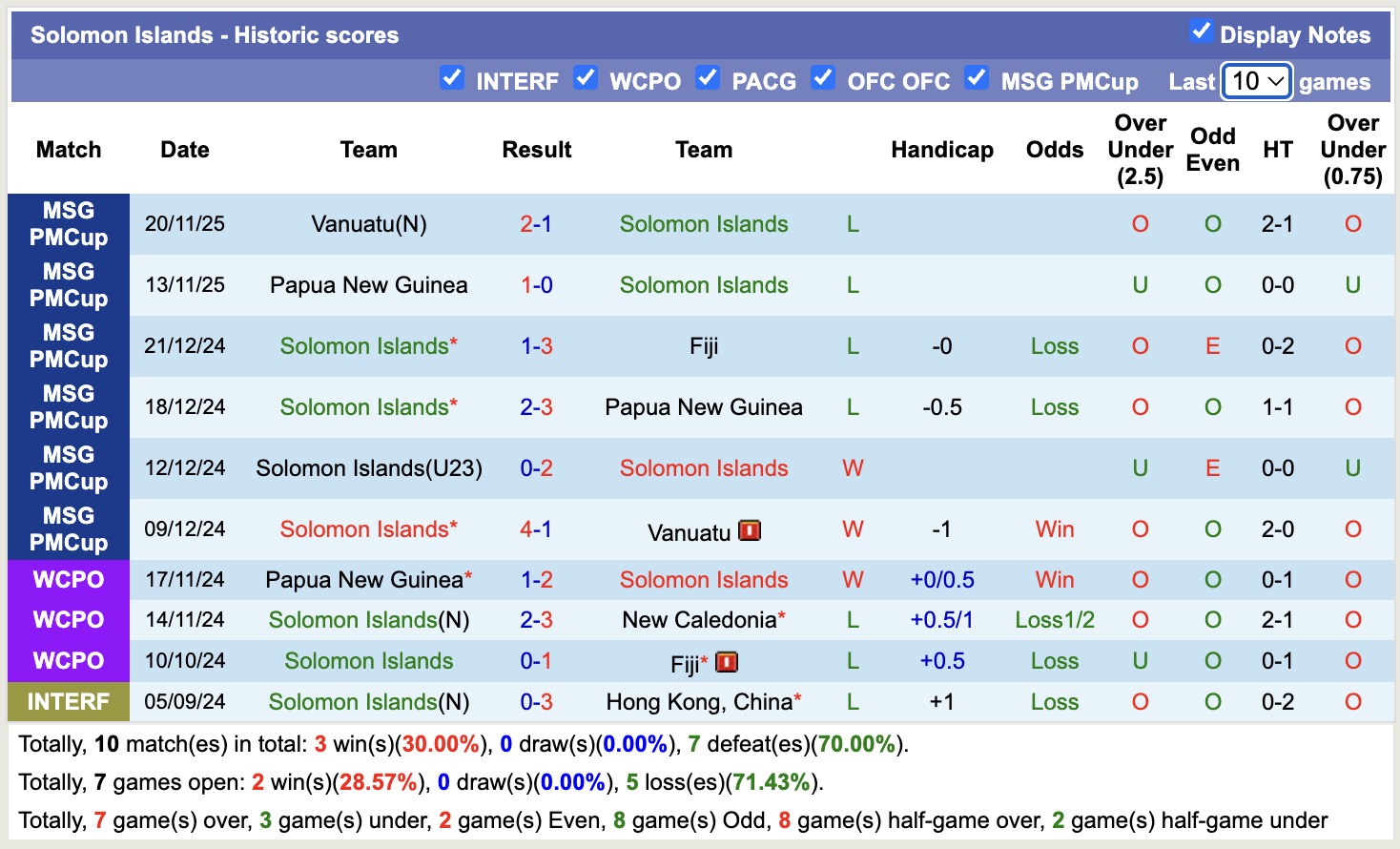The height and width of the screenshot is (849, 1400).
Task: Click the Handicap column header
Action: click(941, 150)
